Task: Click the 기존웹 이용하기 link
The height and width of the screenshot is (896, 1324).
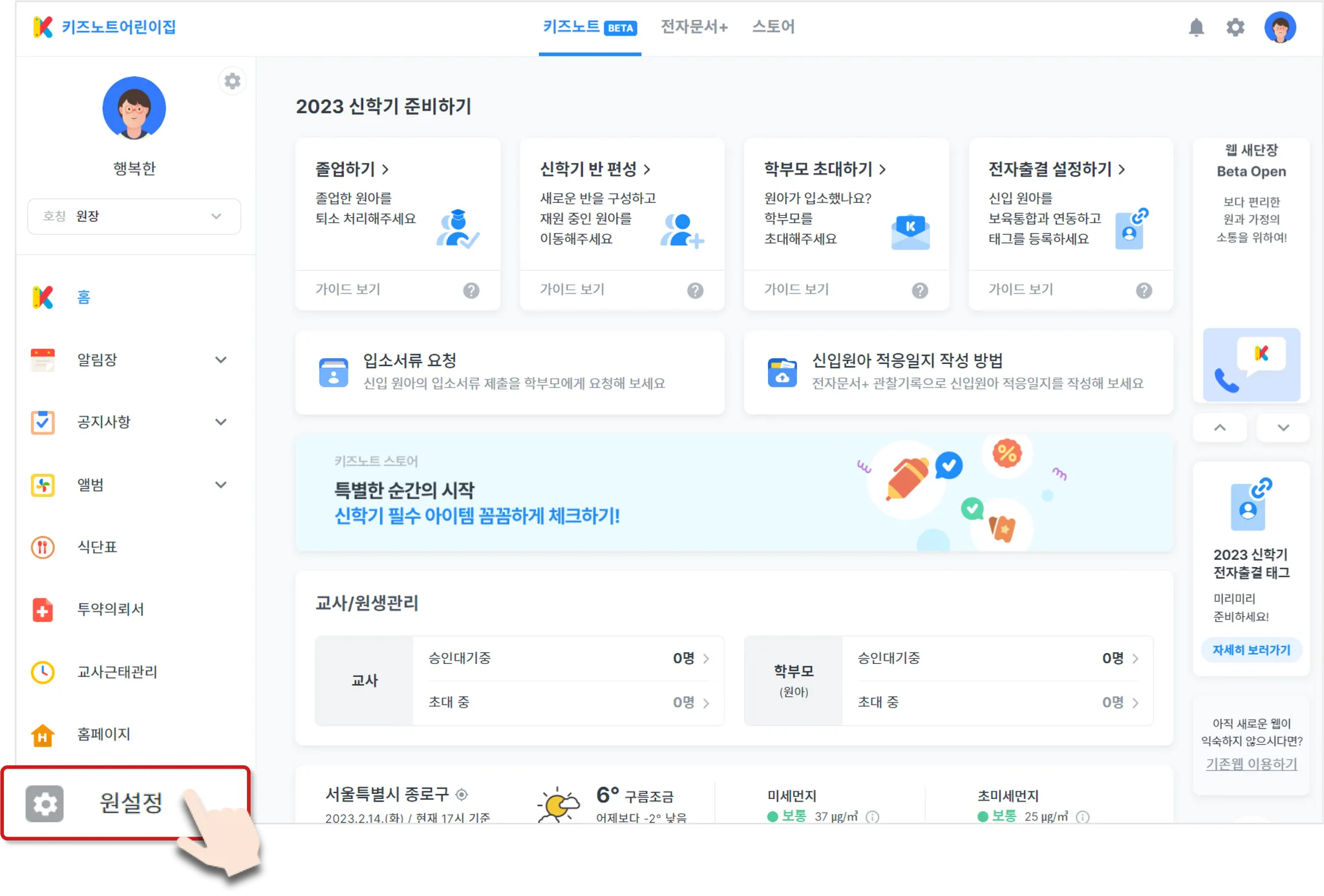Action: tap(1251, 764)
